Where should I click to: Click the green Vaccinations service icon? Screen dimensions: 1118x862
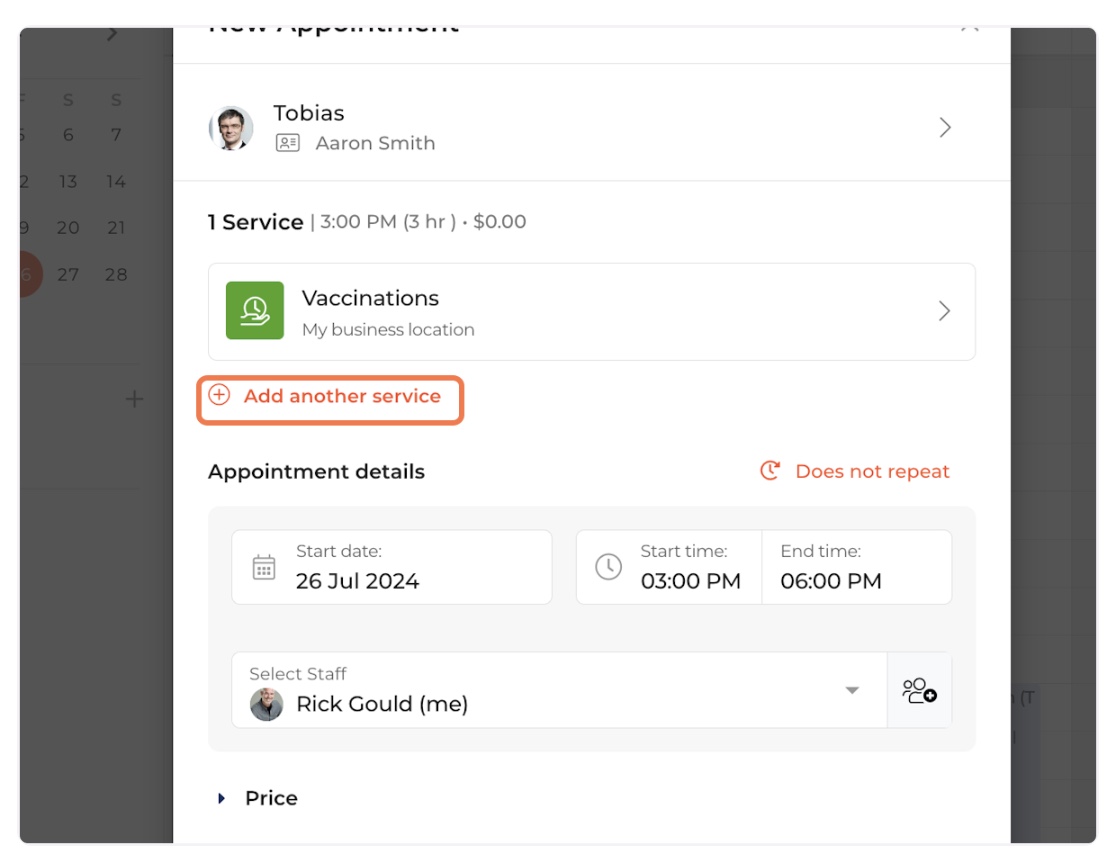tap(255, 311)
